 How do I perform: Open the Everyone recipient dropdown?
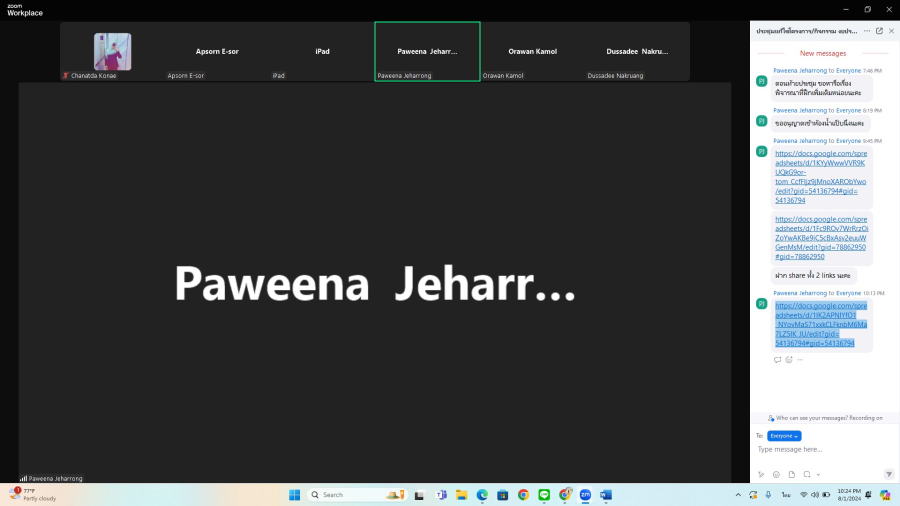pyautogui.click(x=784, y=436)
